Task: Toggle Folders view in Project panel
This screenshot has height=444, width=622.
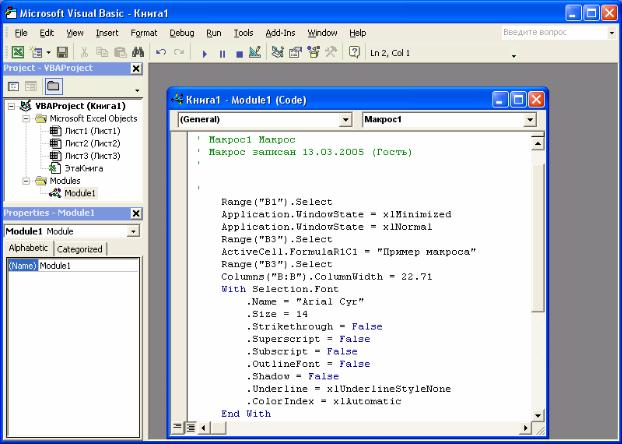Action: [54, 86]
